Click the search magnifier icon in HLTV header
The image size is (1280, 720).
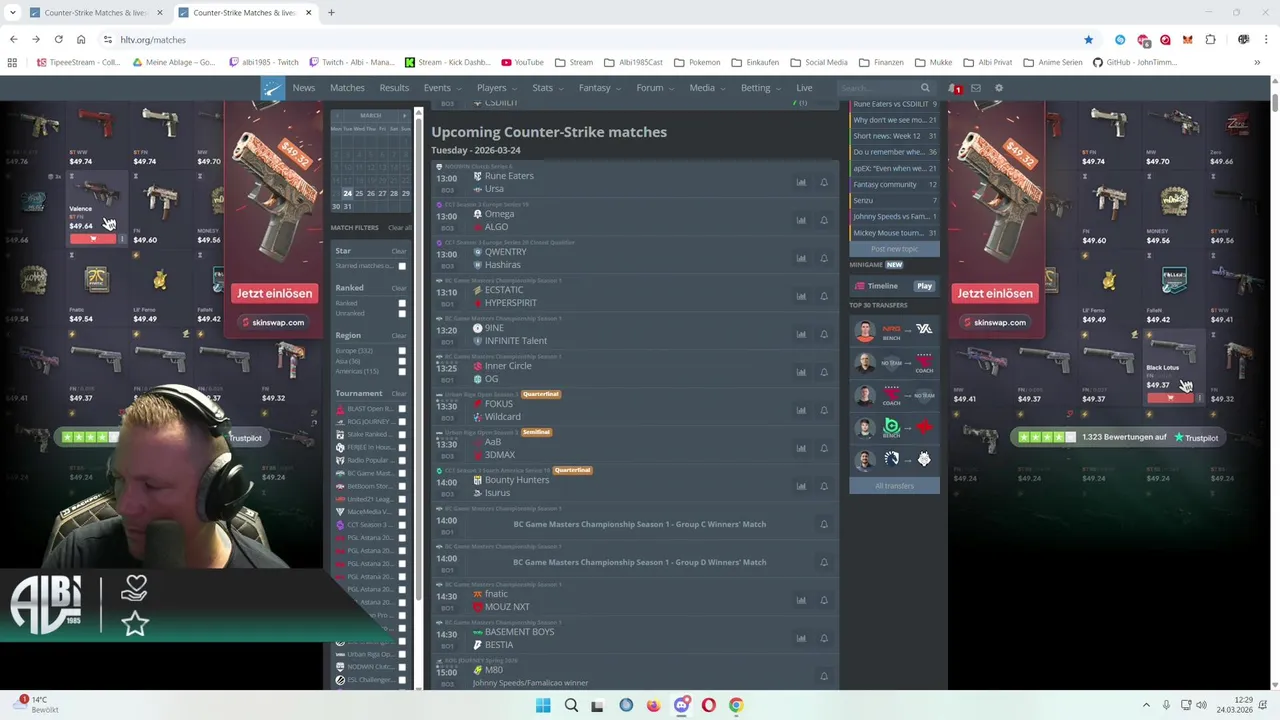click(925, 88)
